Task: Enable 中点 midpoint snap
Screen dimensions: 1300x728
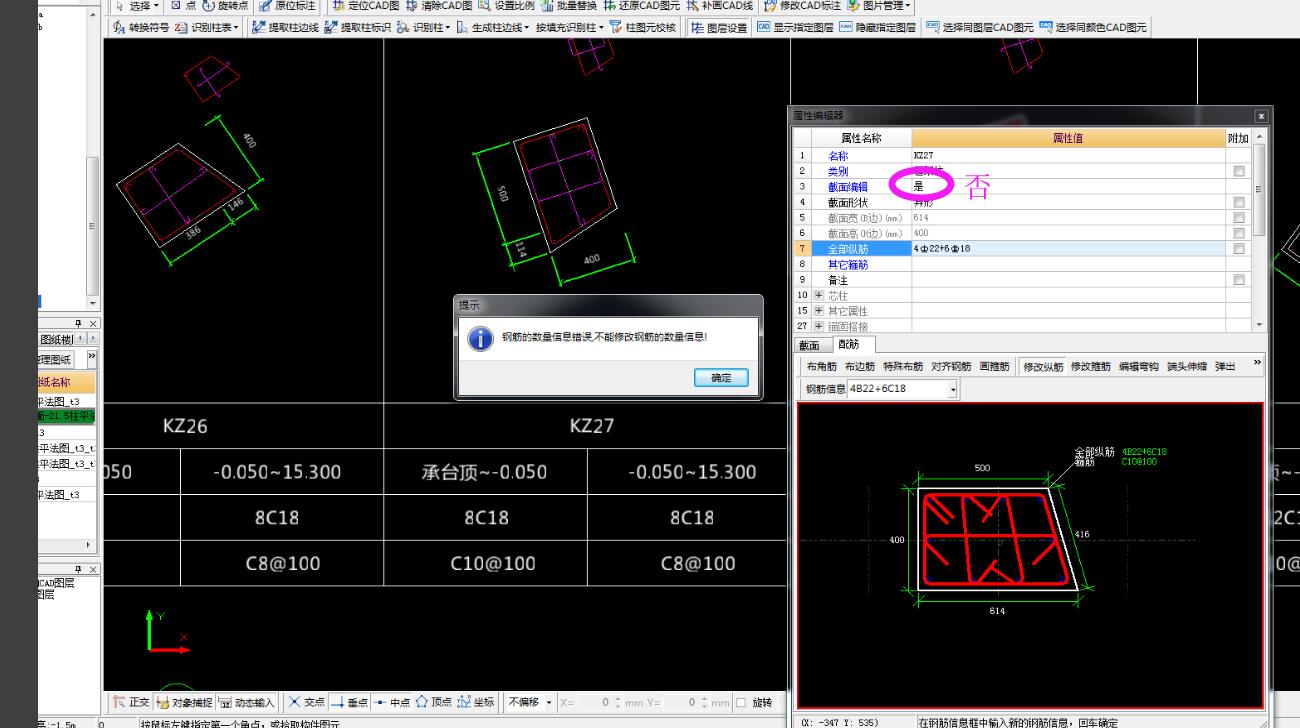Action: tap(393, 702)
